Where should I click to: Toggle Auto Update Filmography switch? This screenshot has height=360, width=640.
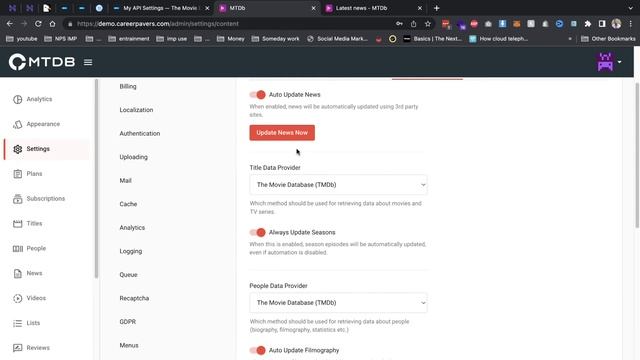click(x=258, y=350)
